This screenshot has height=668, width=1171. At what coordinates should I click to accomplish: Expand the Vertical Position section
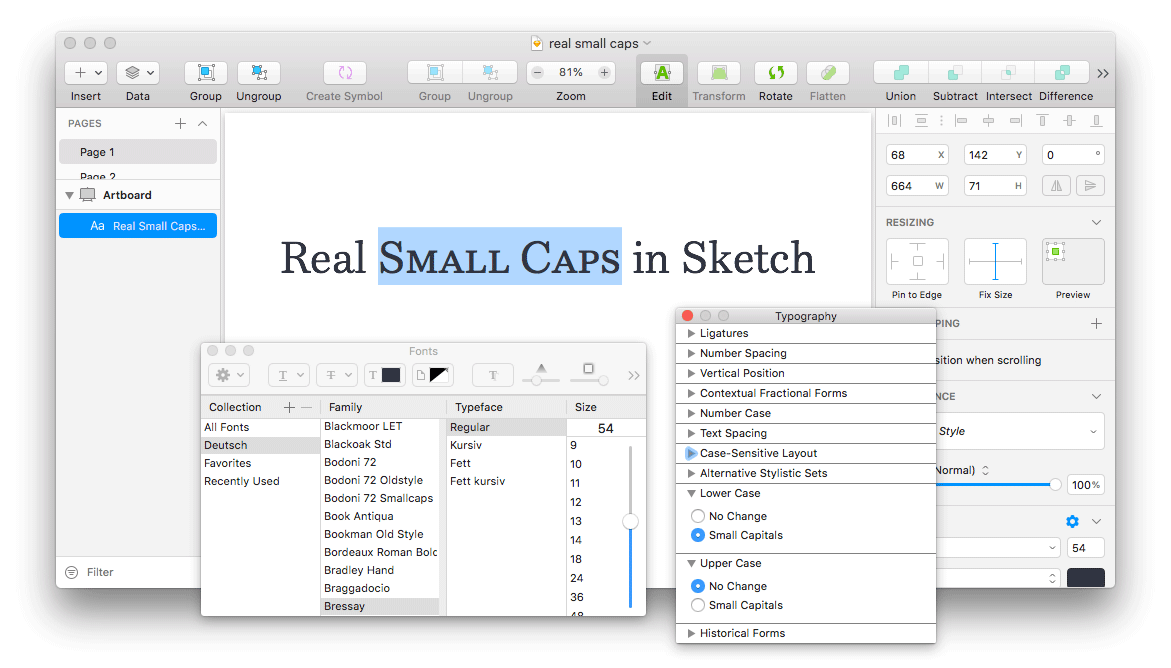pyautogui.click(x=691, y=373)
